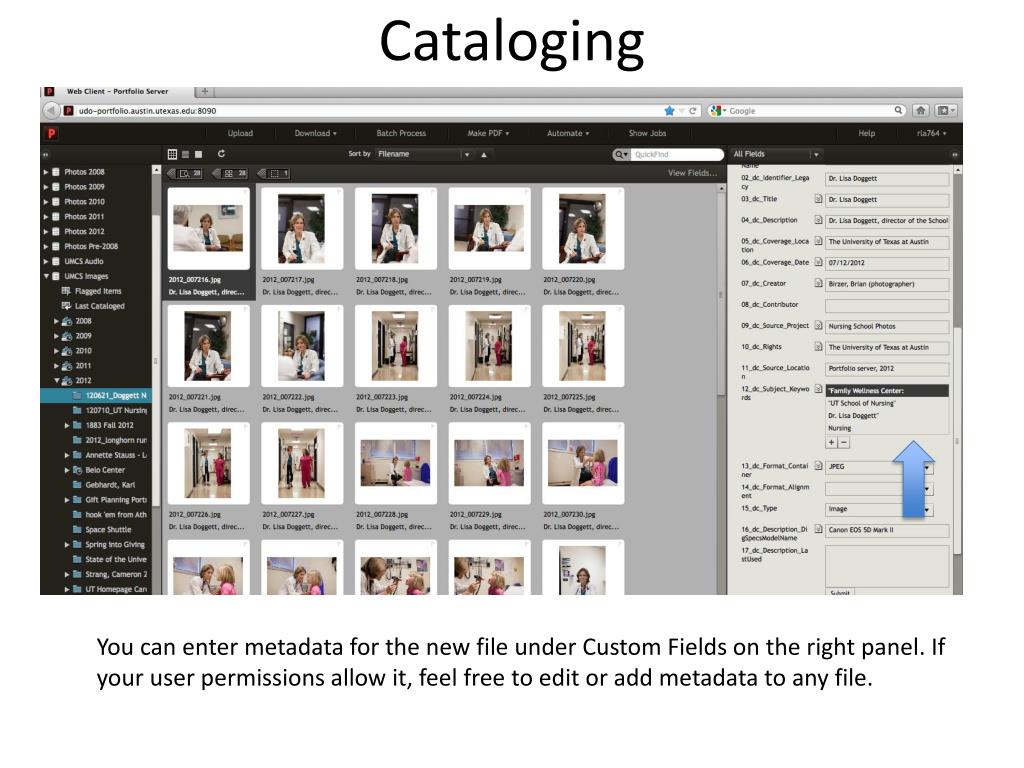Viewport: 1024px width, 768px height.
Task: Click the edit icon beside 06_dc_Coverage_Date
Action: 818,262
